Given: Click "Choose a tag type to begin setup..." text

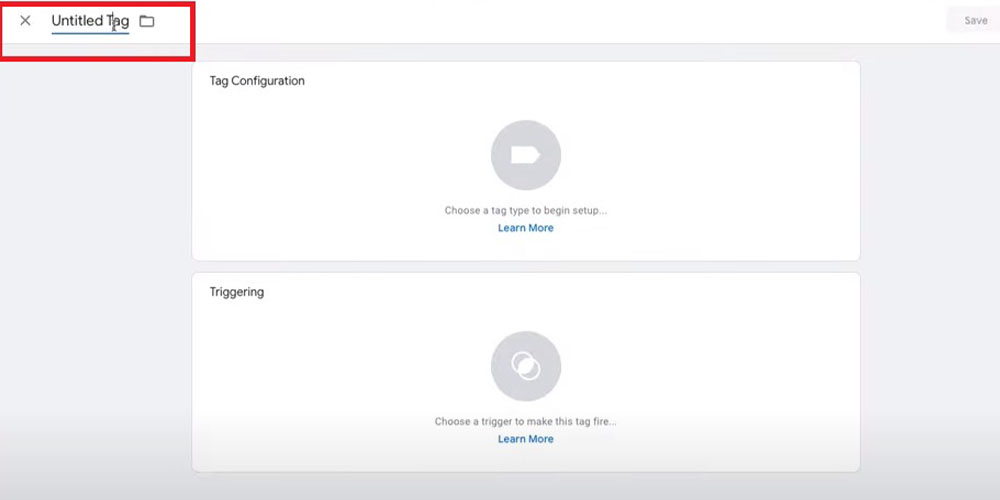Looking at the screenshot, I should coord(526,210).
